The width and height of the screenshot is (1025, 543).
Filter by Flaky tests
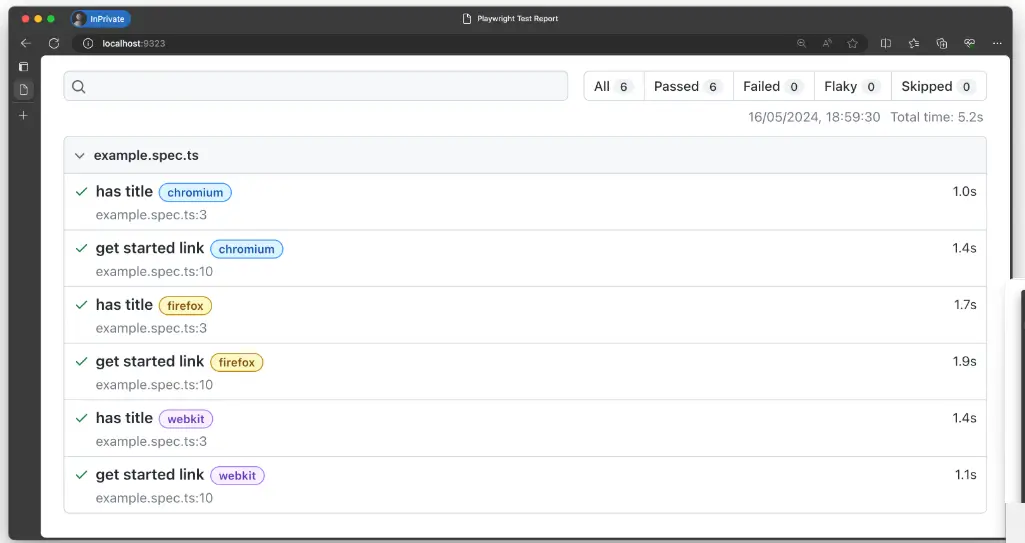[x=852, y=86]
